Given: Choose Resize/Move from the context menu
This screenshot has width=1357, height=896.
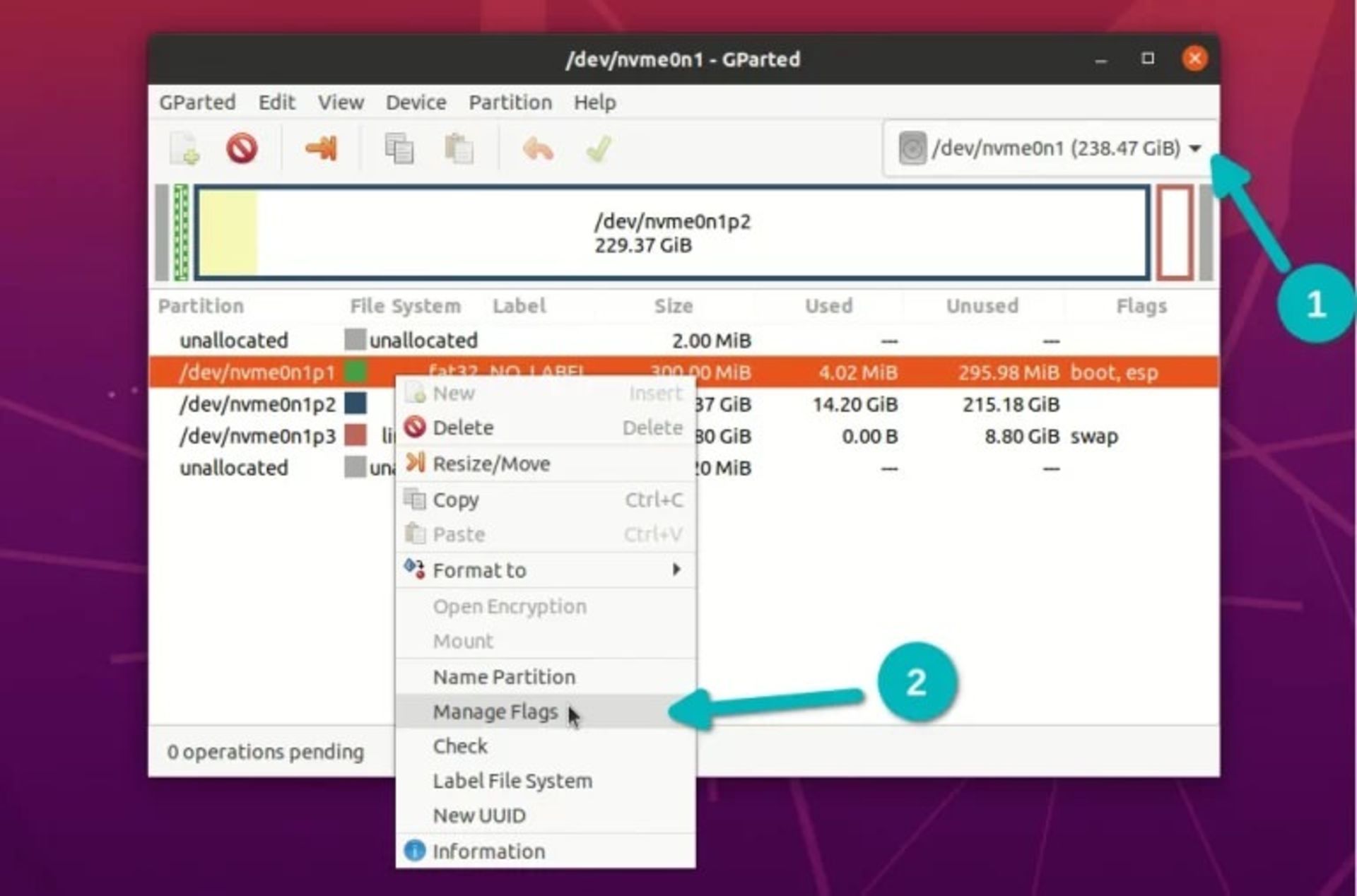Looking at the screenshot, I should (x=545, y=464).
